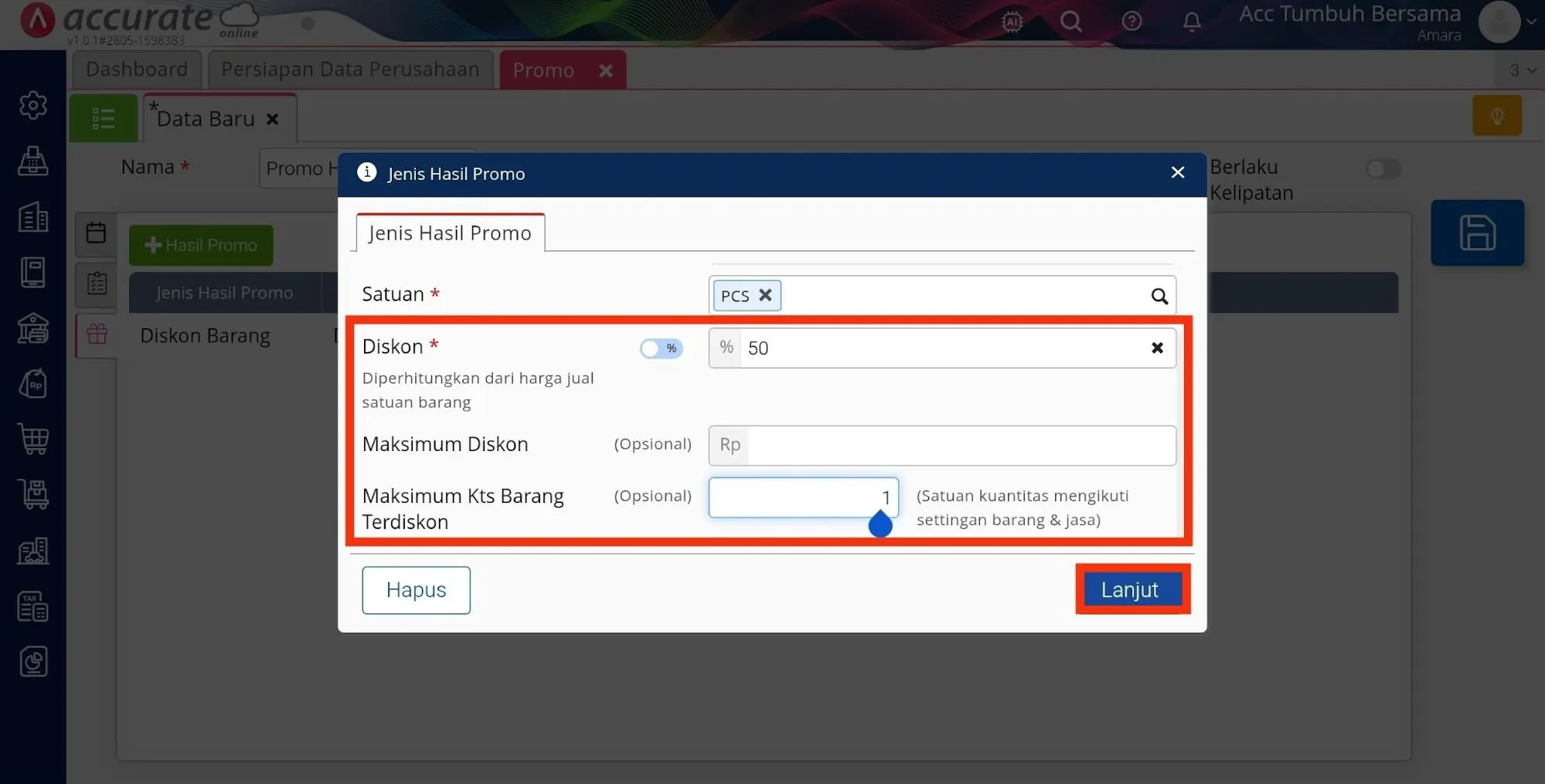The width and height of the screenshot is (1545, 784).
Task: Open the settings gear in the sidebar
Action: coord(32,105)
